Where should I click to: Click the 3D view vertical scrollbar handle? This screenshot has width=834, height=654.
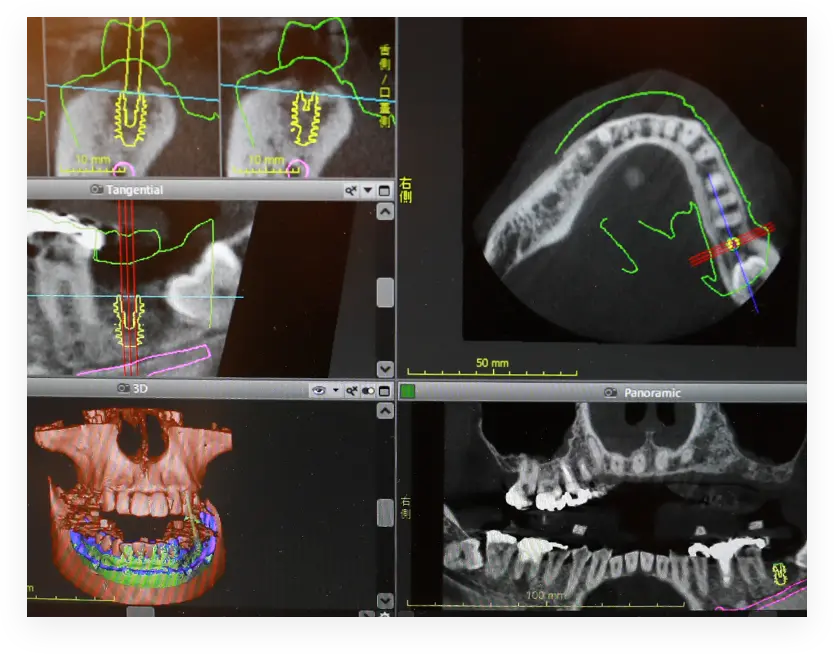(x=384, y=512)
